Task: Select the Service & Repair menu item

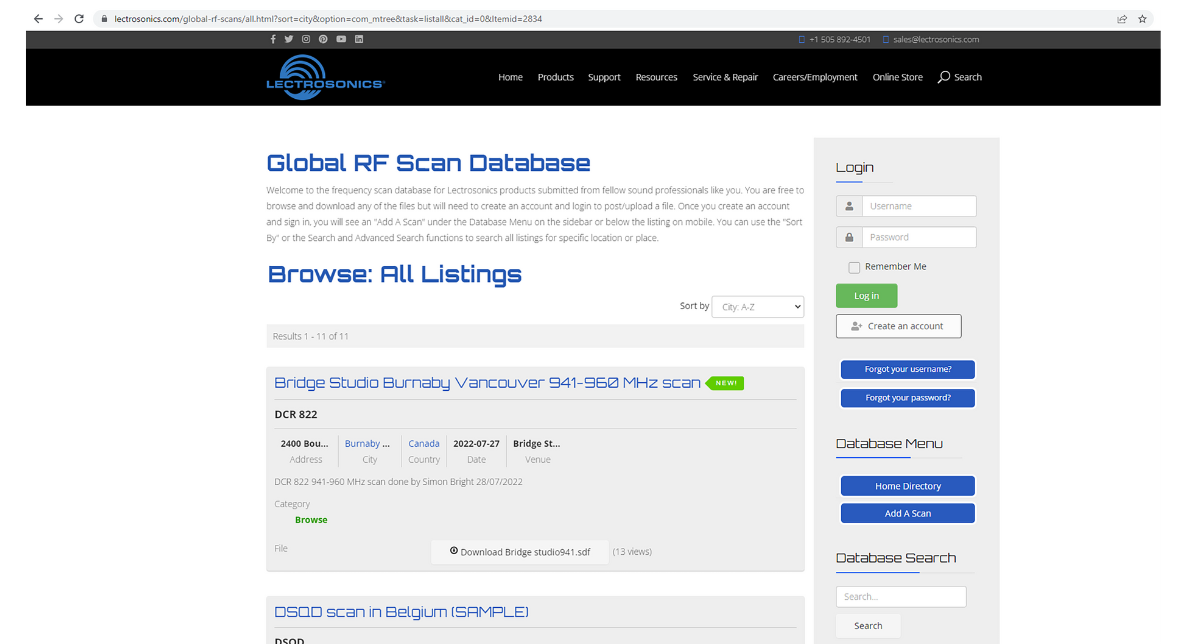Action: (725, 77)
